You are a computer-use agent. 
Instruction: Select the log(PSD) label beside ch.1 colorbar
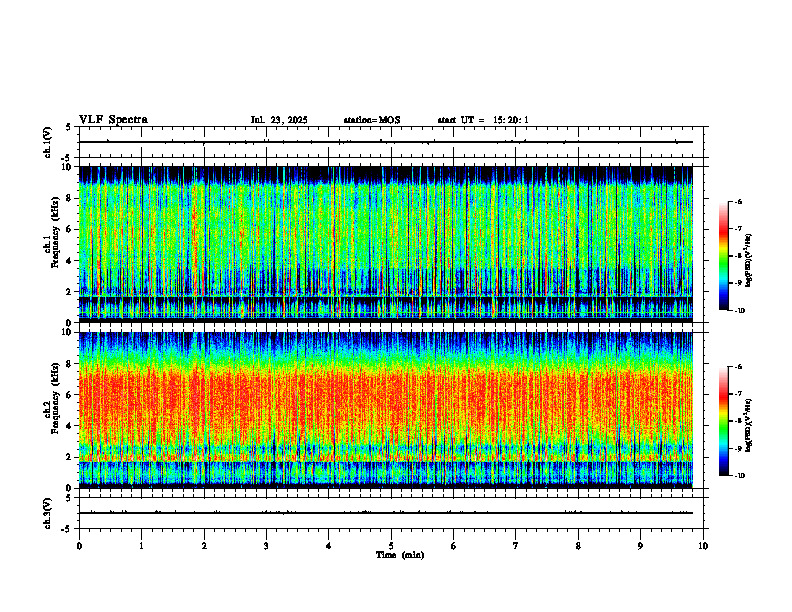click(749, 261)
